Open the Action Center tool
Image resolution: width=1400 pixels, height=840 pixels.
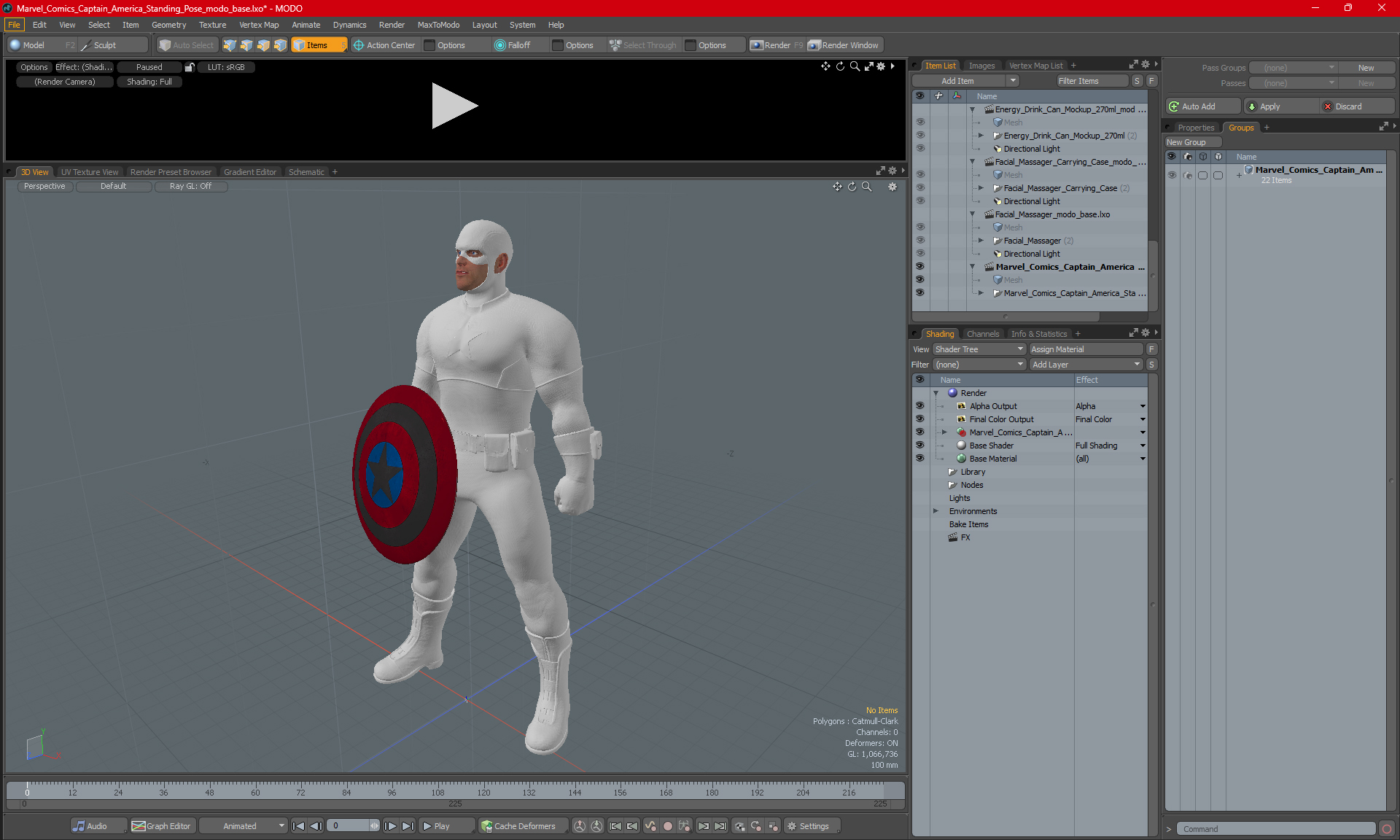coord(384,45)
